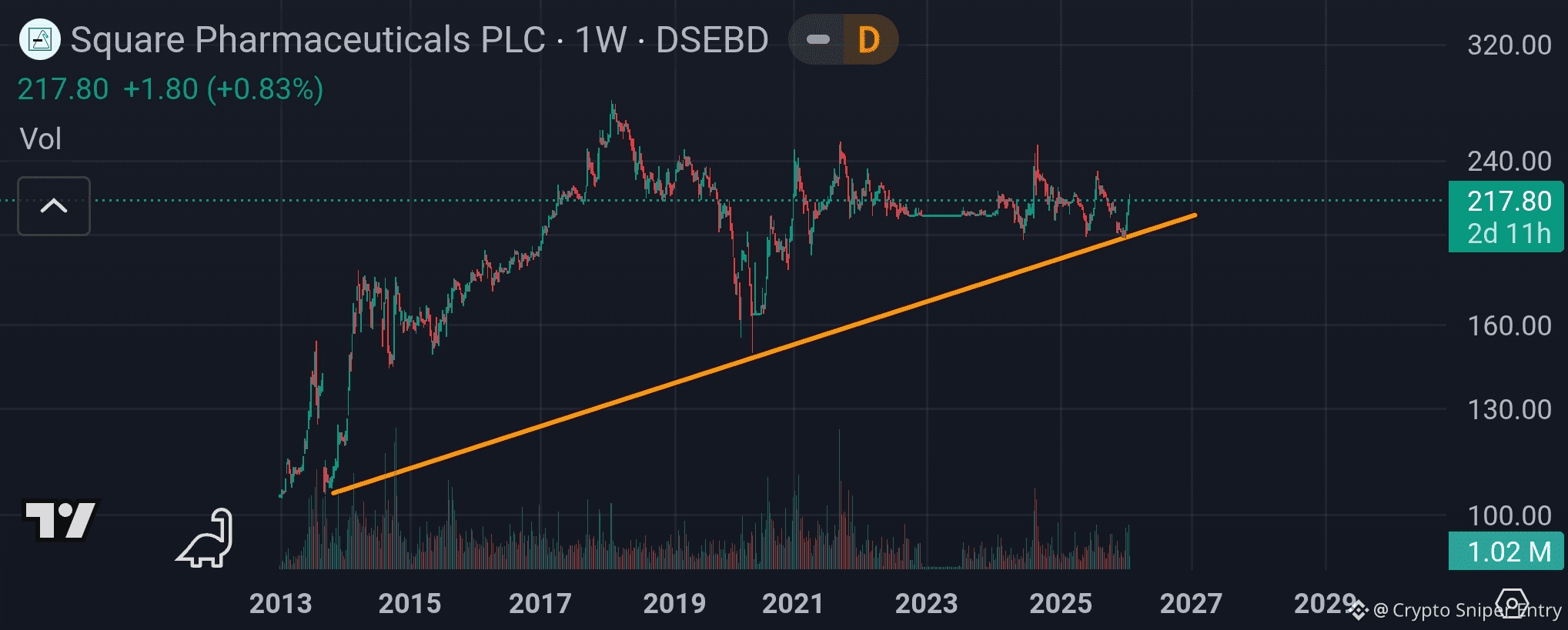Click the 2019 label on the time axis
This screenshot has width=1568, height=630.
tap(674, 604)
